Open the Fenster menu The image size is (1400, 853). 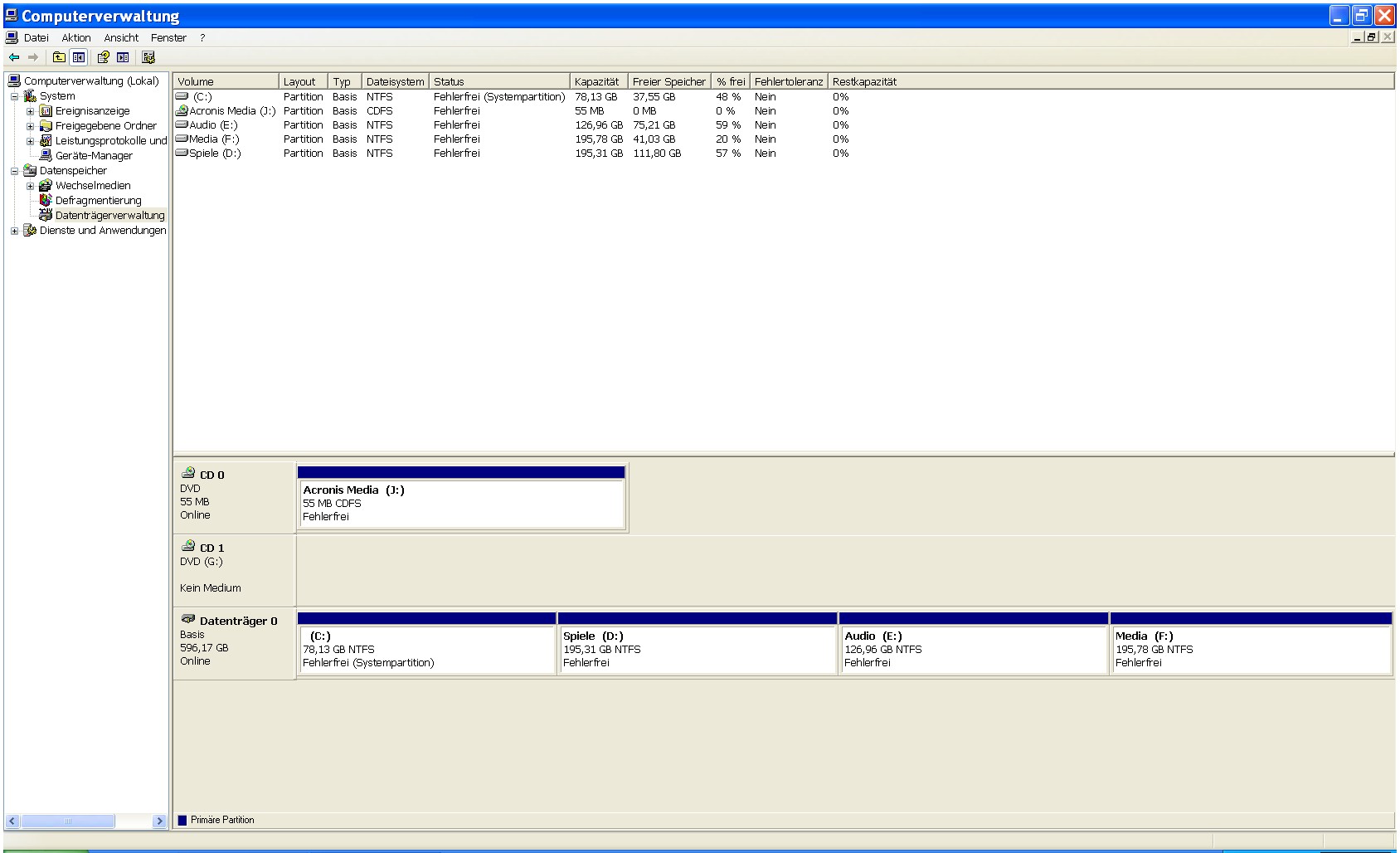(x=168, y=37)
